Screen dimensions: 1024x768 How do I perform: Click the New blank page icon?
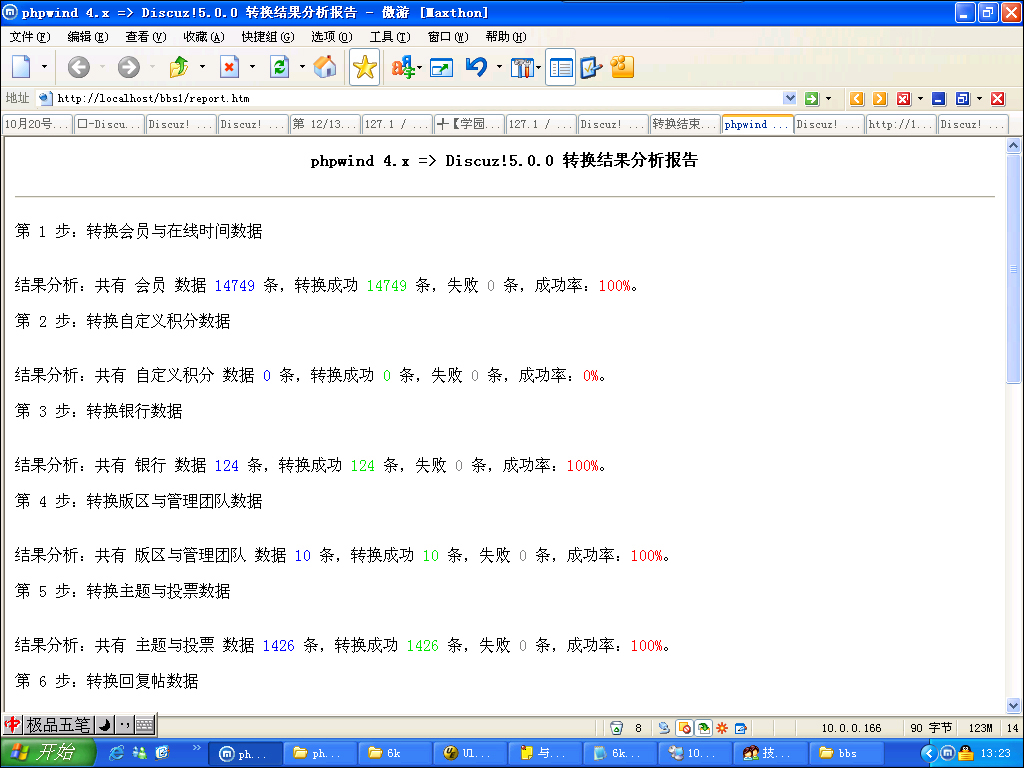22,67
